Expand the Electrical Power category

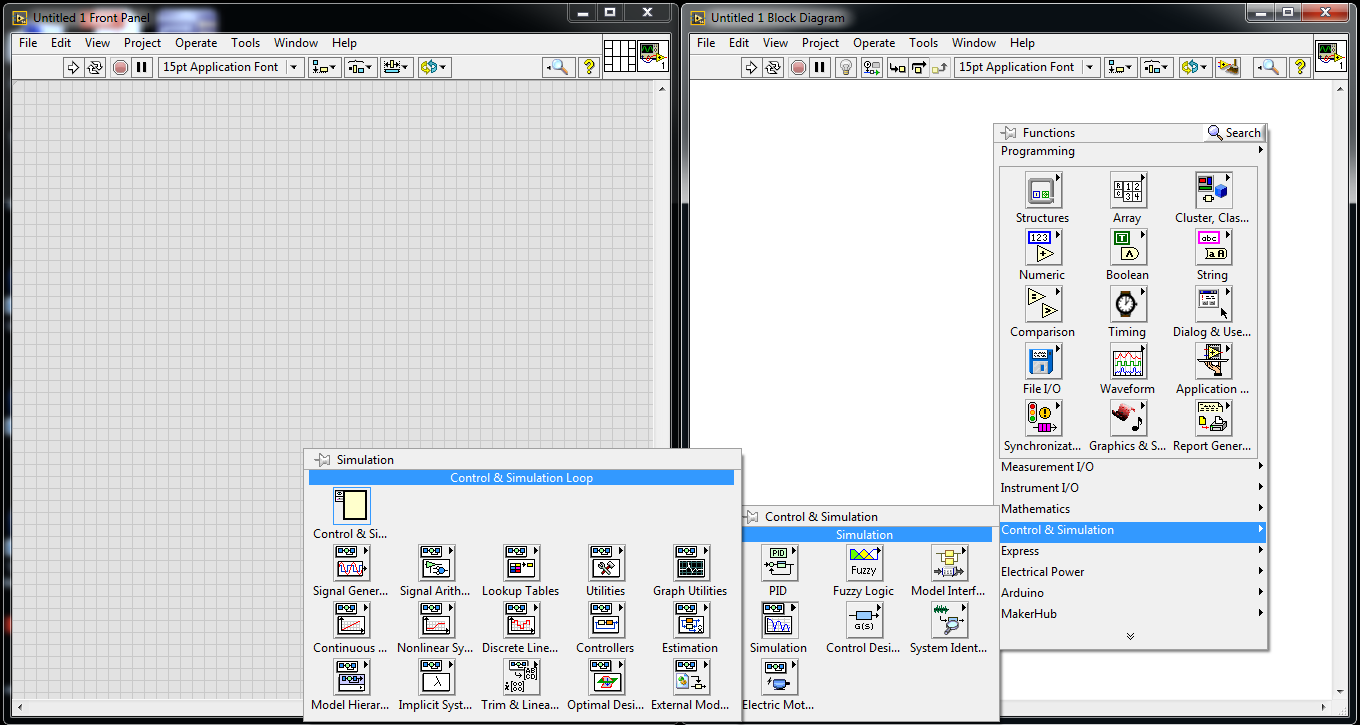pos(1132,572)
